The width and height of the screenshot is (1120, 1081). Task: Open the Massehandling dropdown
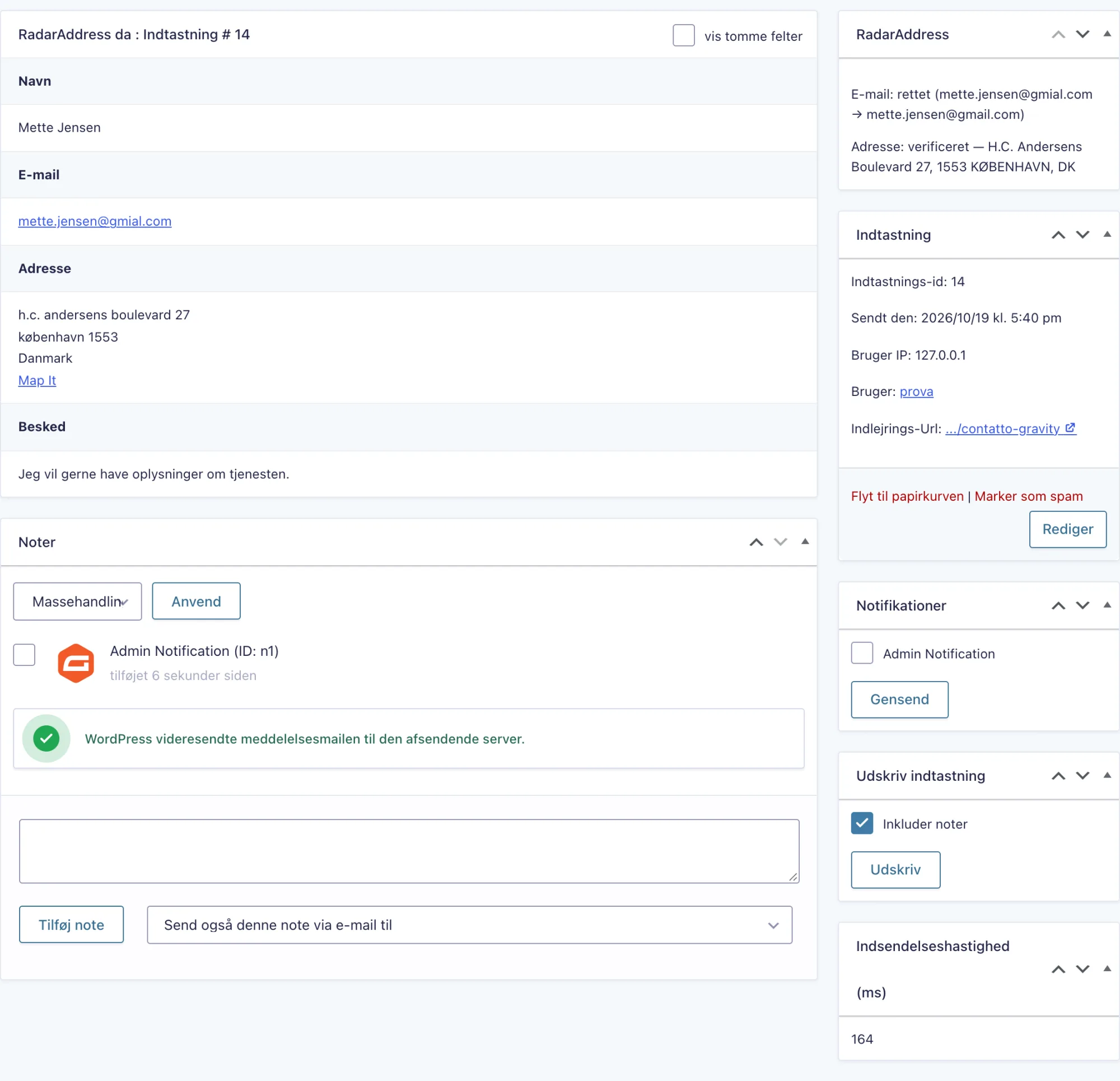click(x=78, y=602)
